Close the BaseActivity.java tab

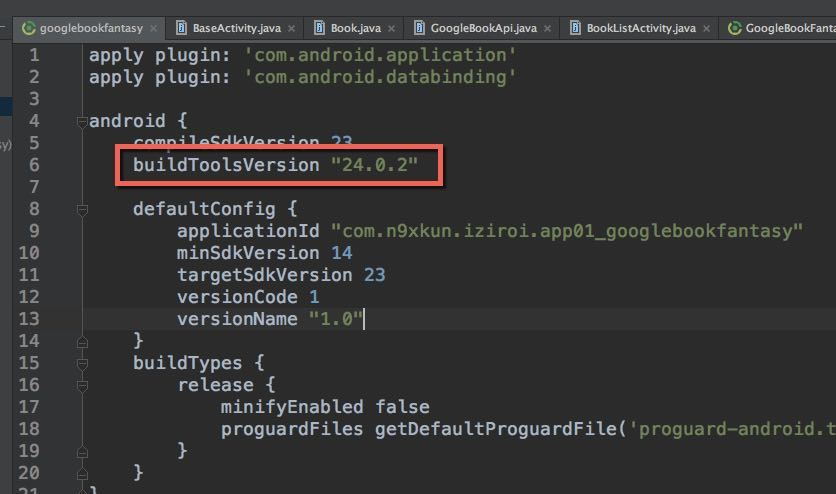(291, 29)
